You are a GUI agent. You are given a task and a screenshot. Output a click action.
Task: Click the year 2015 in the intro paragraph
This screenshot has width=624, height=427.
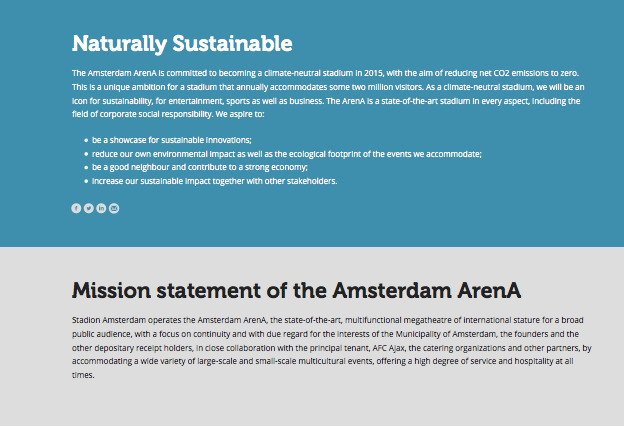(x=373, y=73)
